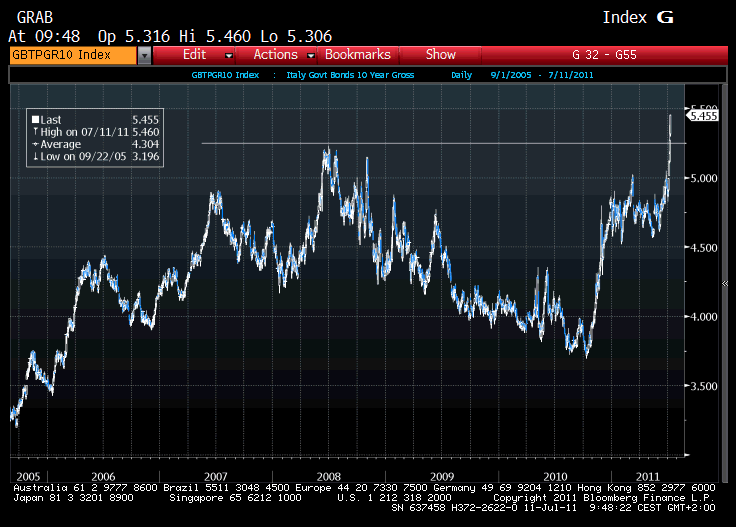Image resolution: width=736 pixels, height=527 pixels.
Task: Click the 2009 x-axis label
Action: coord(442,476)
